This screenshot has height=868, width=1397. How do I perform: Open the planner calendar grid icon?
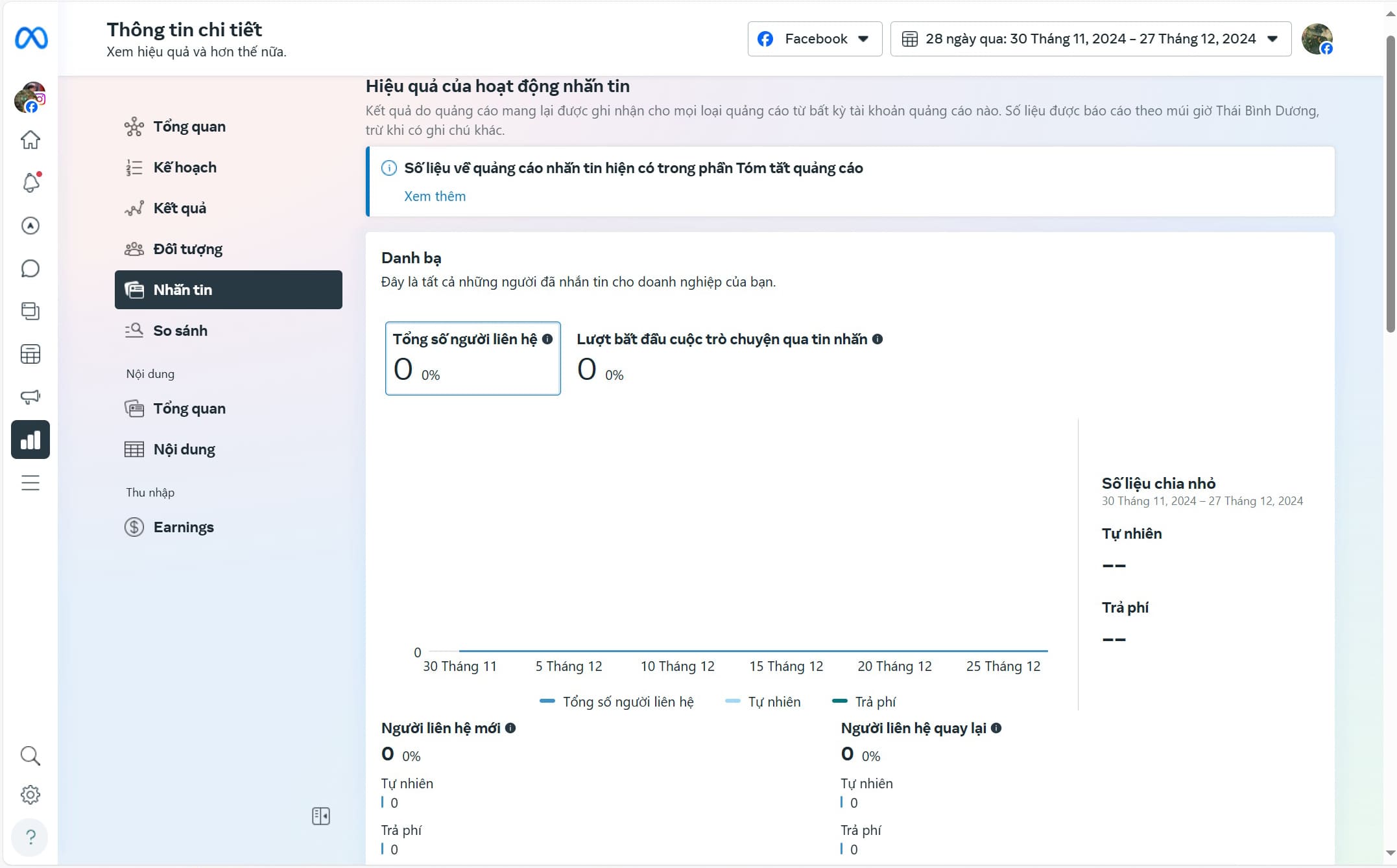[x=30, y=354]
